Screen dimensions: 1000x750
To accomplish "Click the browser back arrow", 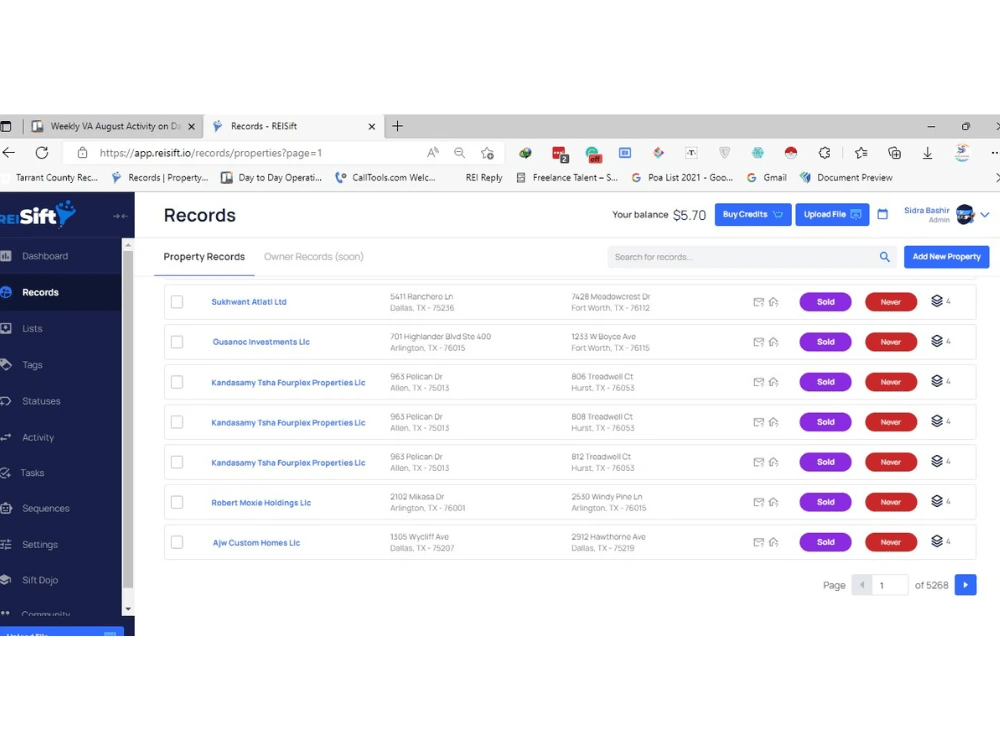I will pyautogui.click(x=9, y=152).
